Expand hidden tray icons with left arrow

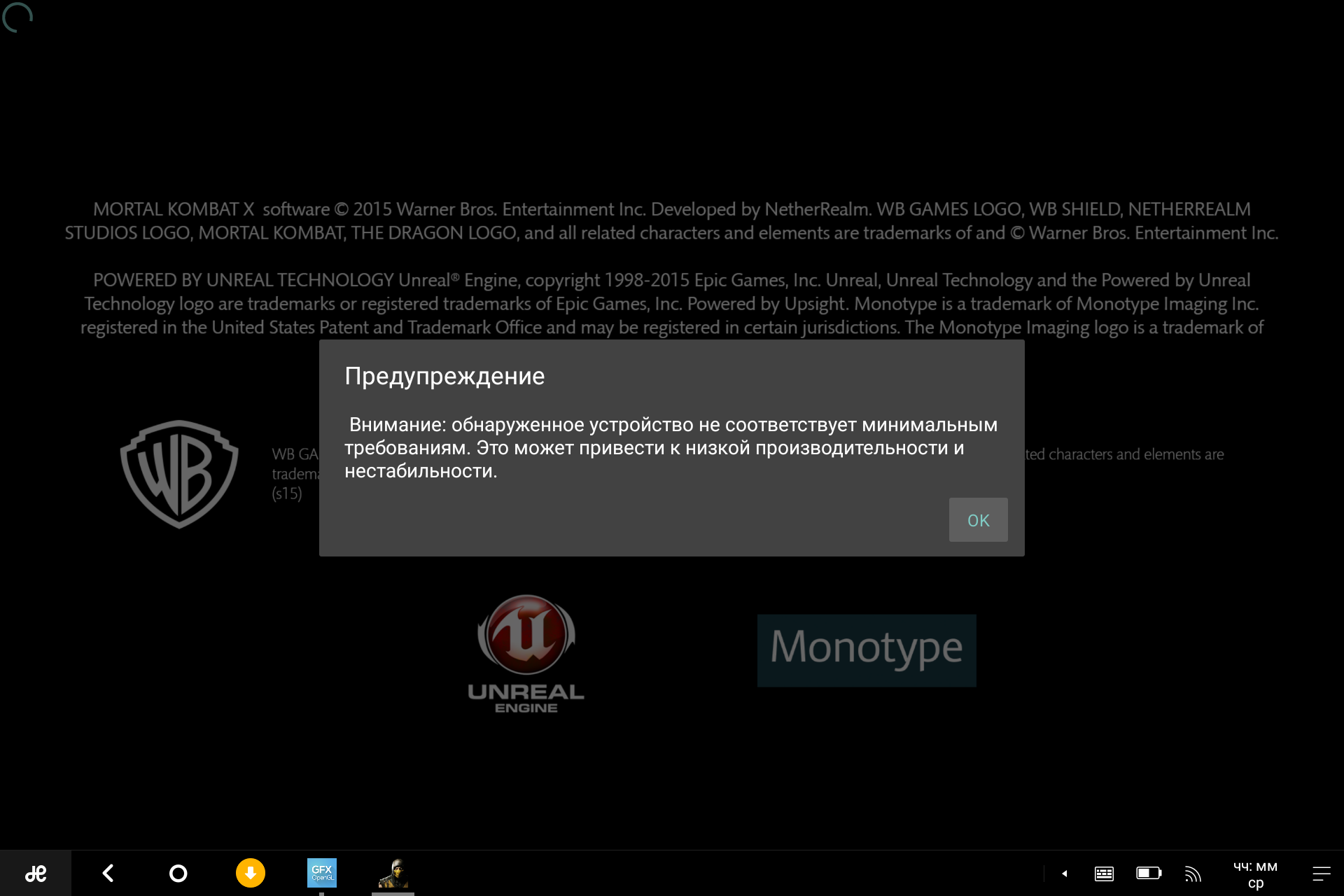[1064, 873]
